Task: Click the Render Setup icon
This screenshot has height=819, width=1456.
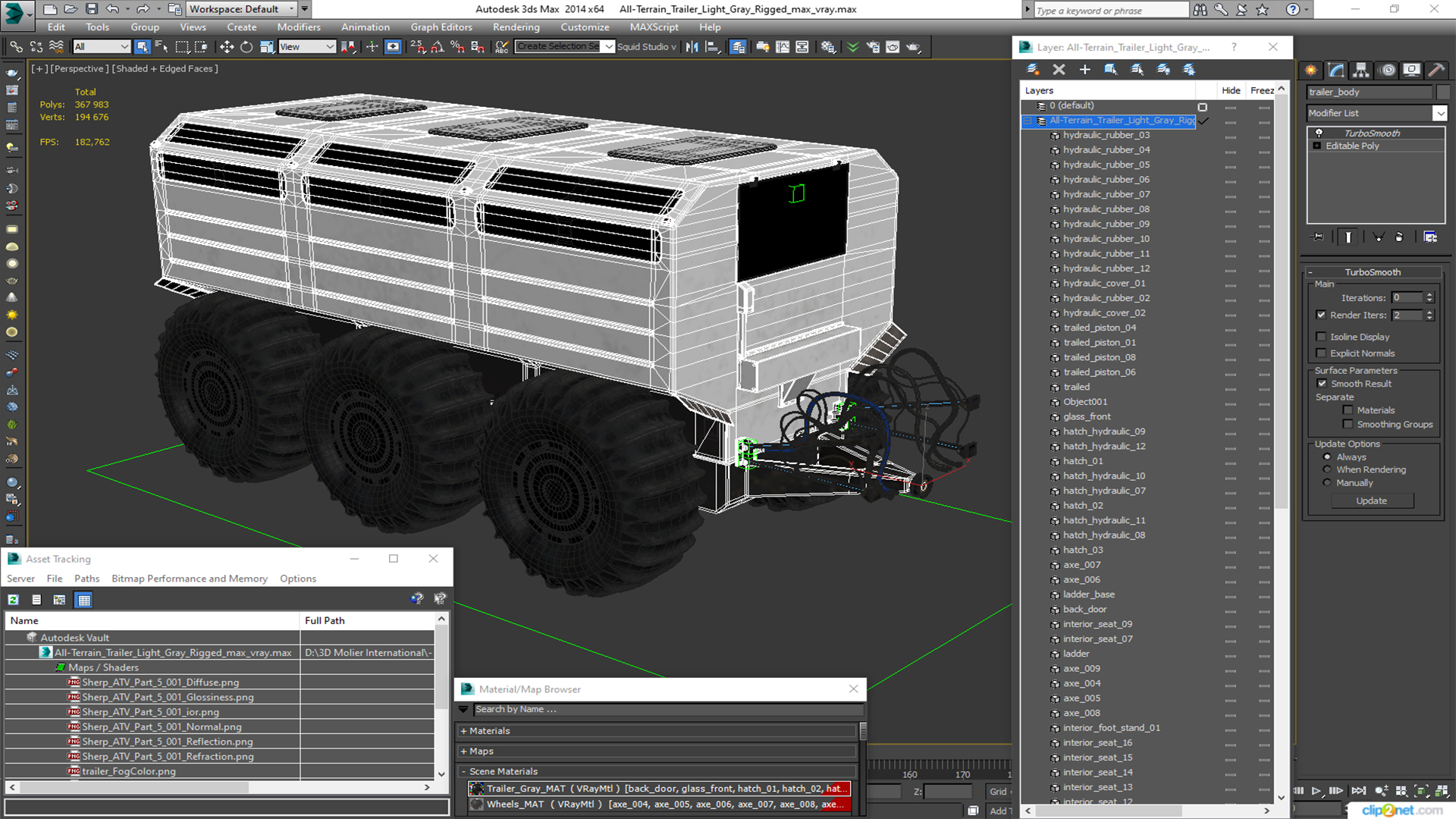Action: [x=873, y=47]
